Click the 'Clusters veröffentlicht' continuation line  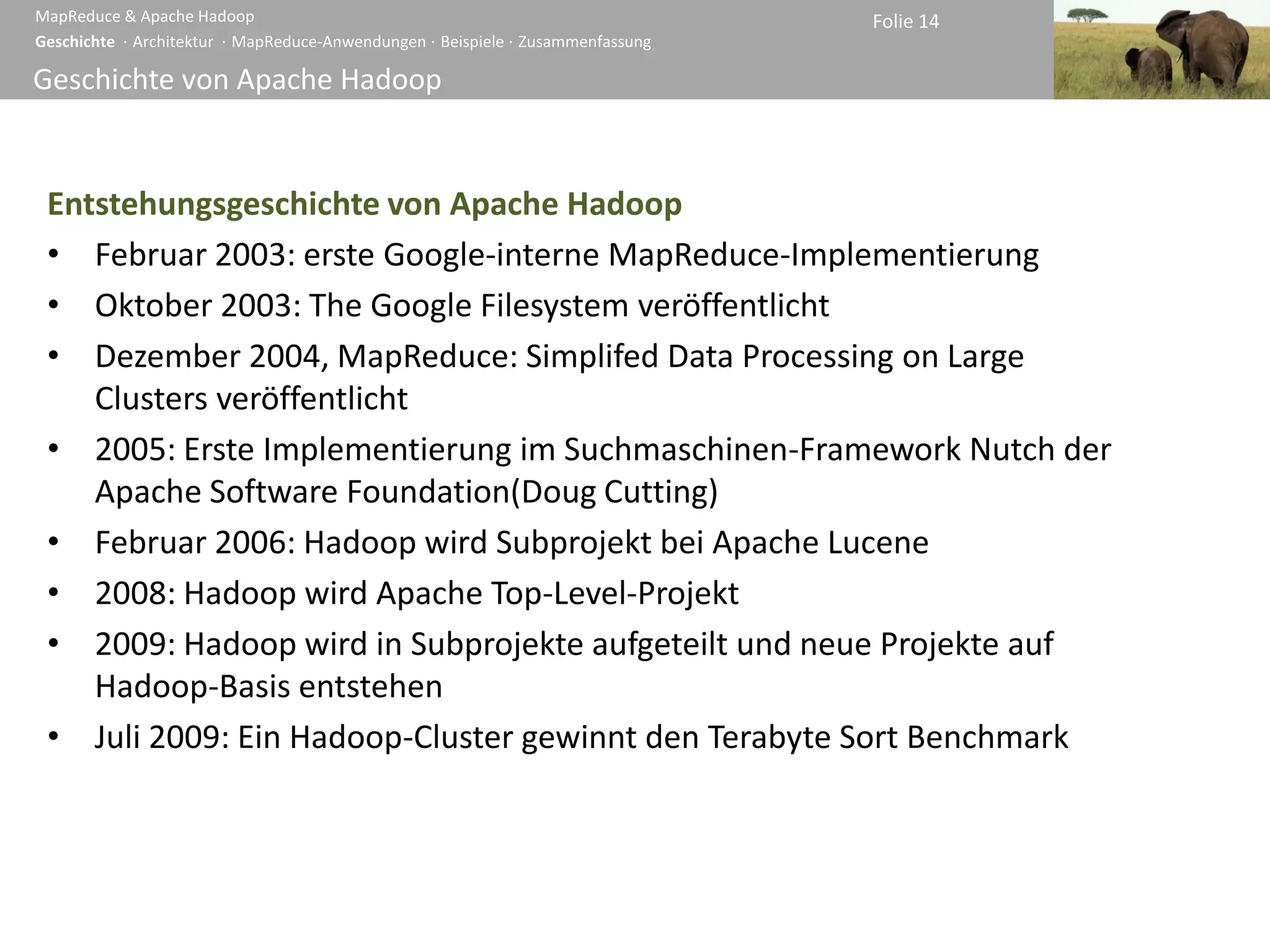(251, 399)
